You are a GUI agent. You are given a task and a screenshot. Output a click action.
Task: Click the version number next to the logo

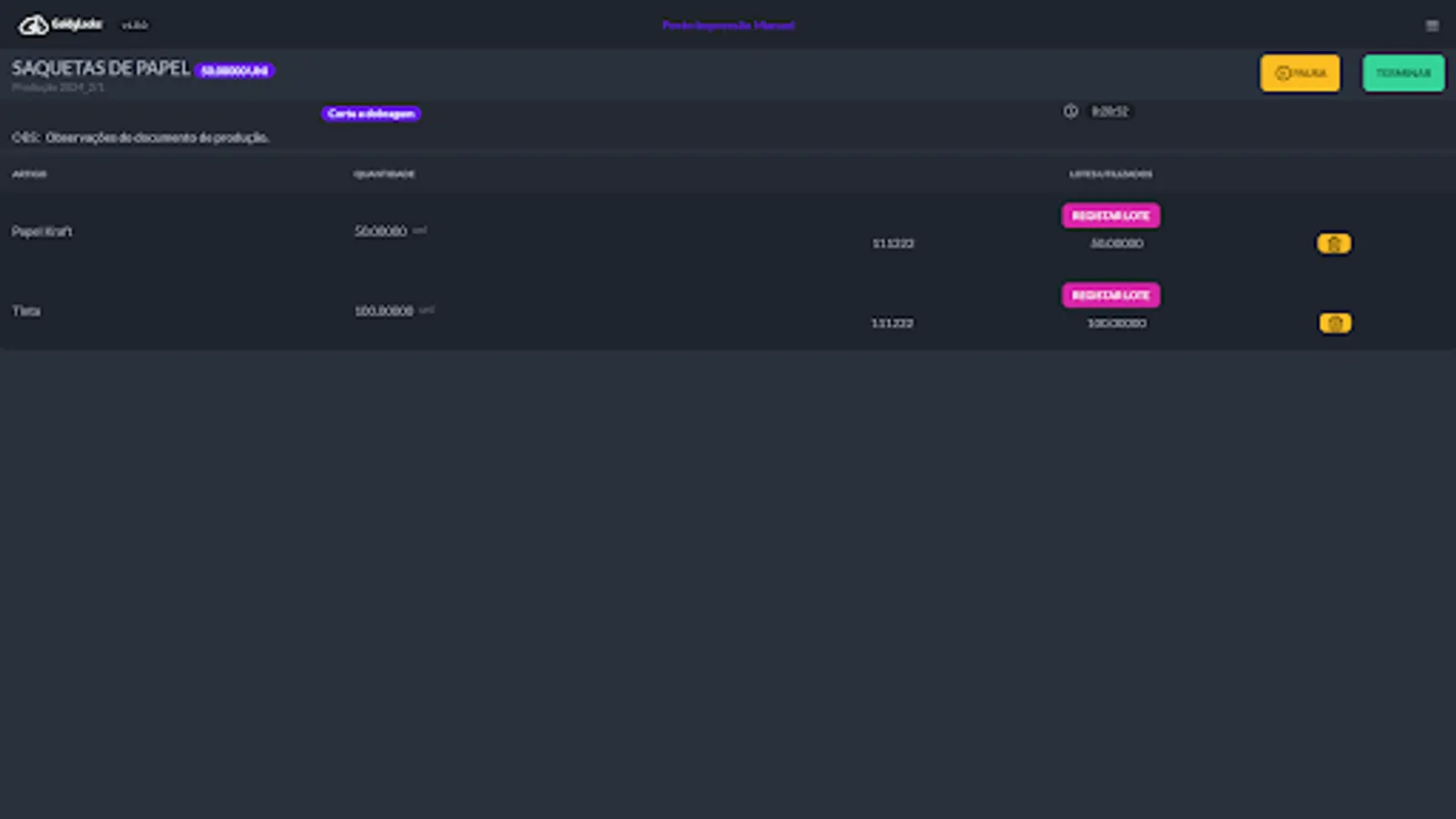click(135, 25)
